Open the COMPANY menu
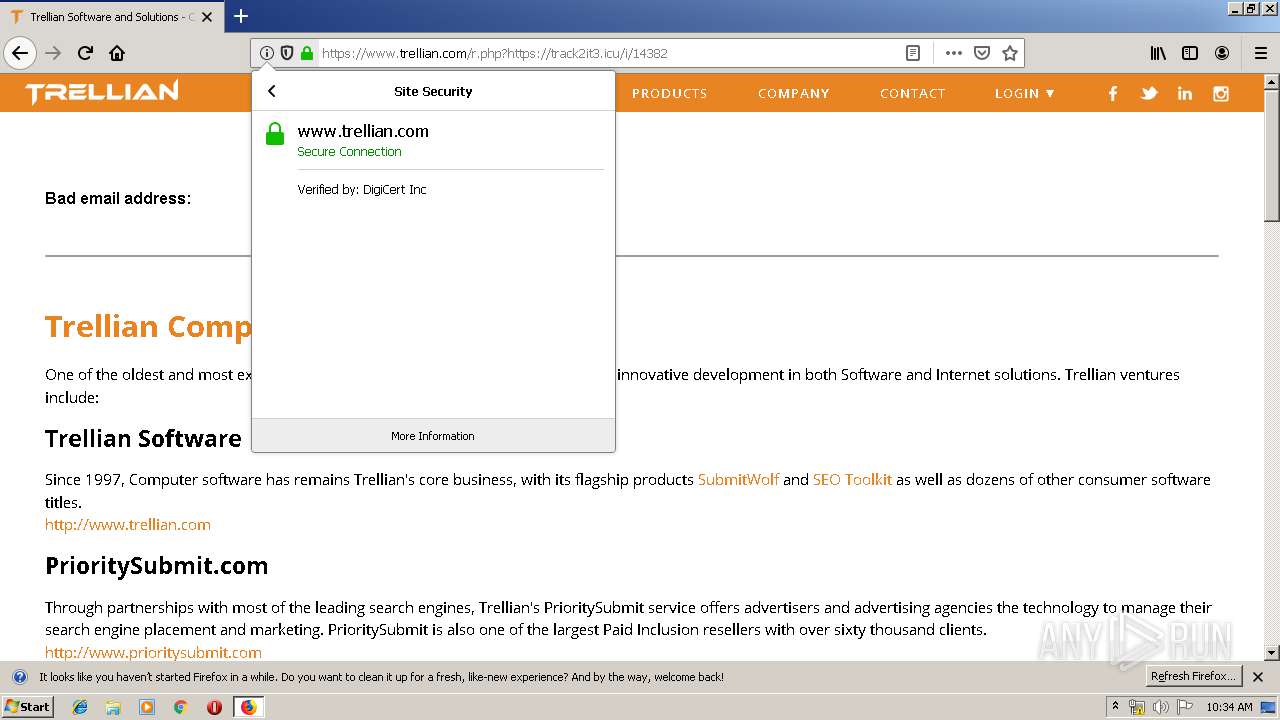1280x720 pixels. click(794, 93)
